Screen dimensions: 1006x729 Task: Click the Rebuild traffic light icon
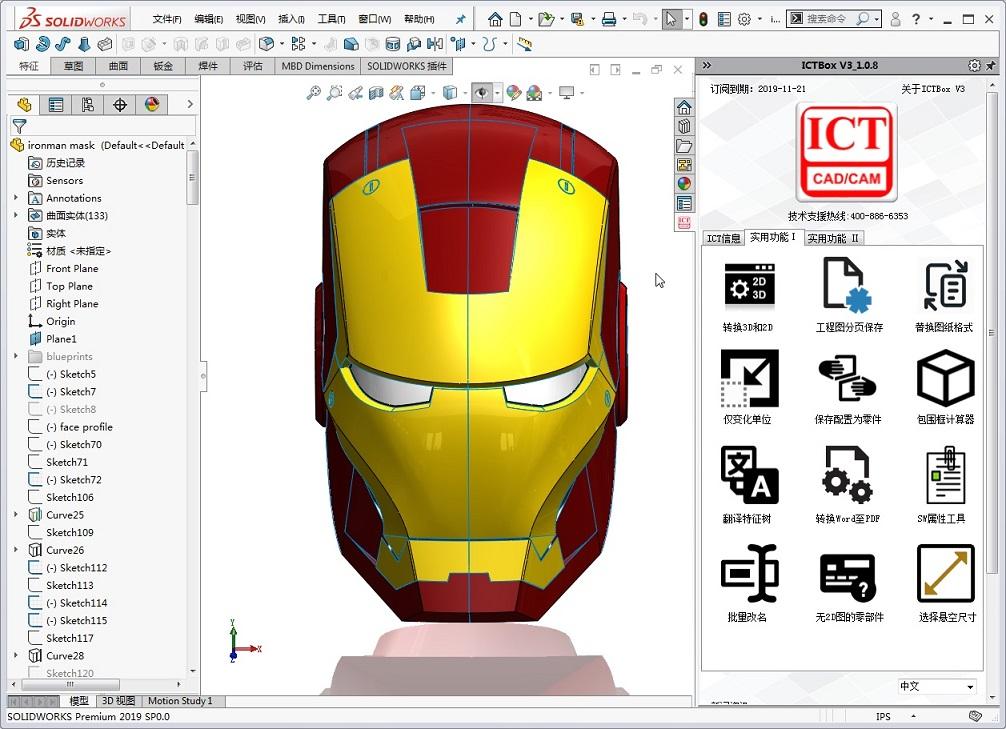pyautogui.click(x=704, y=19)
